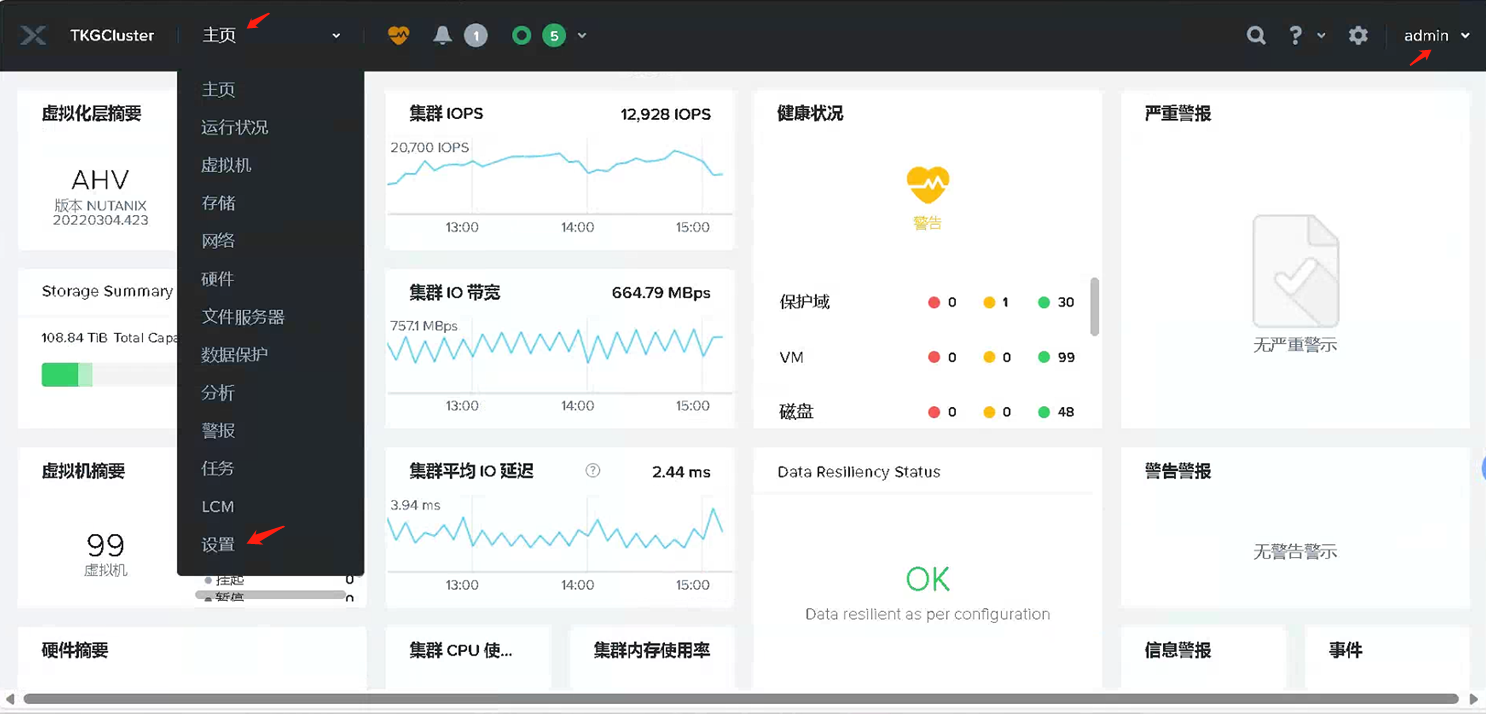The image size is (1486, 714).
Task: Click the 12,928 IOPS value
Action: click(x=666, y=114)
